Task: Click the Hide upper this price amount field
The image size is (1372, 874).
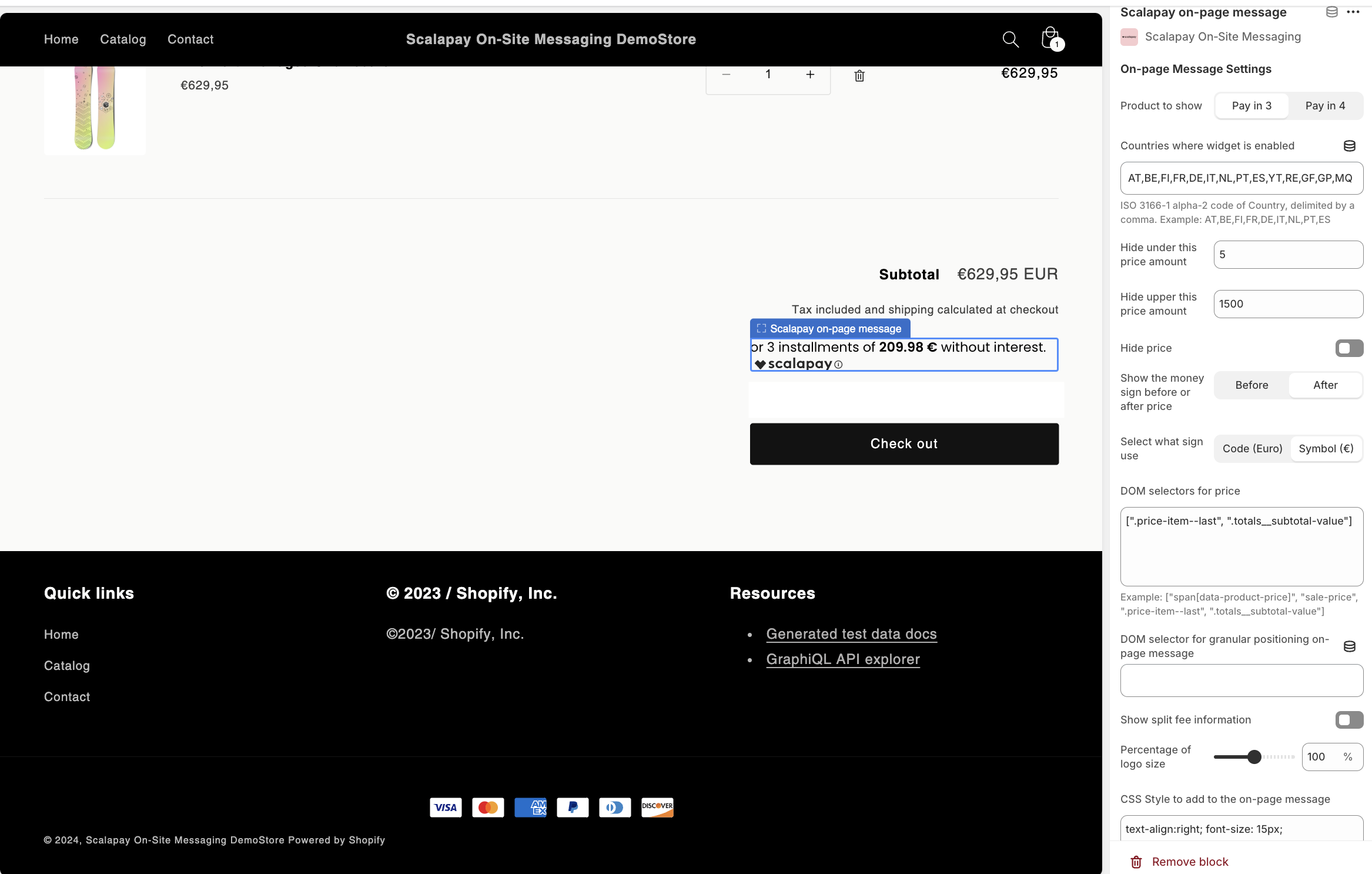Action: coord(1288,304)
